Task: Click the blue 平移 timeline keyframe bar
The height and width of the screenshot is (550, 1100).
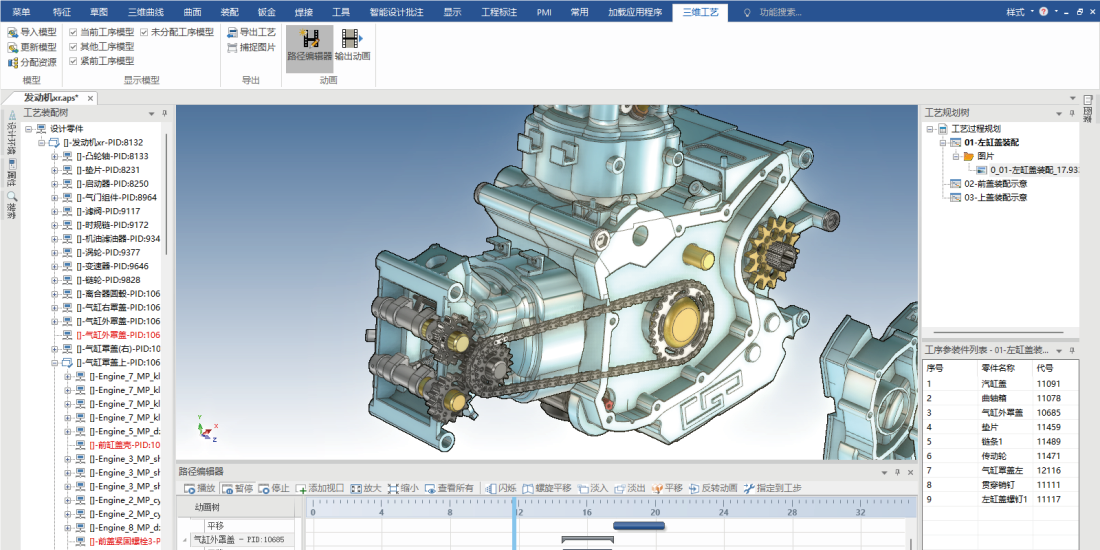Action: click(638, 525)
